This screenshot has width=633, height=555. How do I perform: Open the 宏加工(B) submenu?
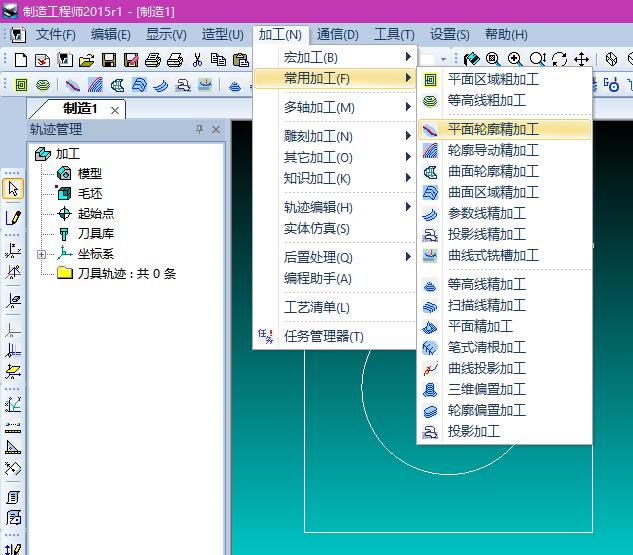[x=335, y=57]
